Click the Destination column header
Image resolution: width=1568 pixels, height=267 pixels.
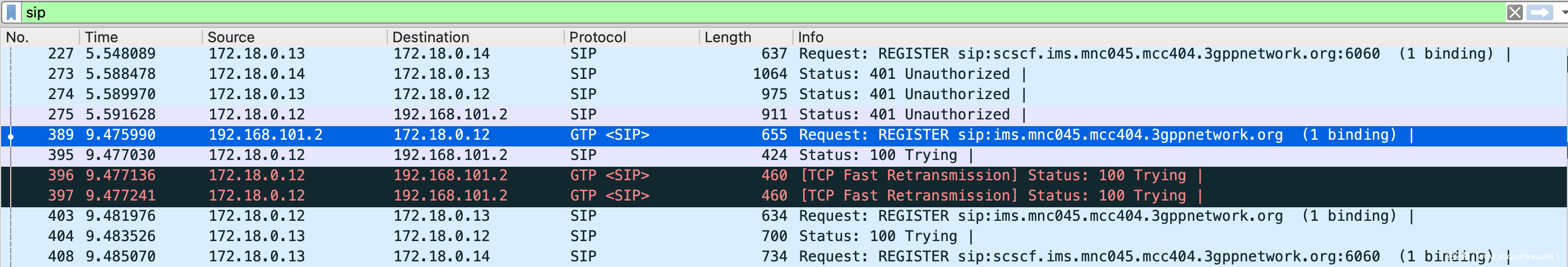(431, 37)
